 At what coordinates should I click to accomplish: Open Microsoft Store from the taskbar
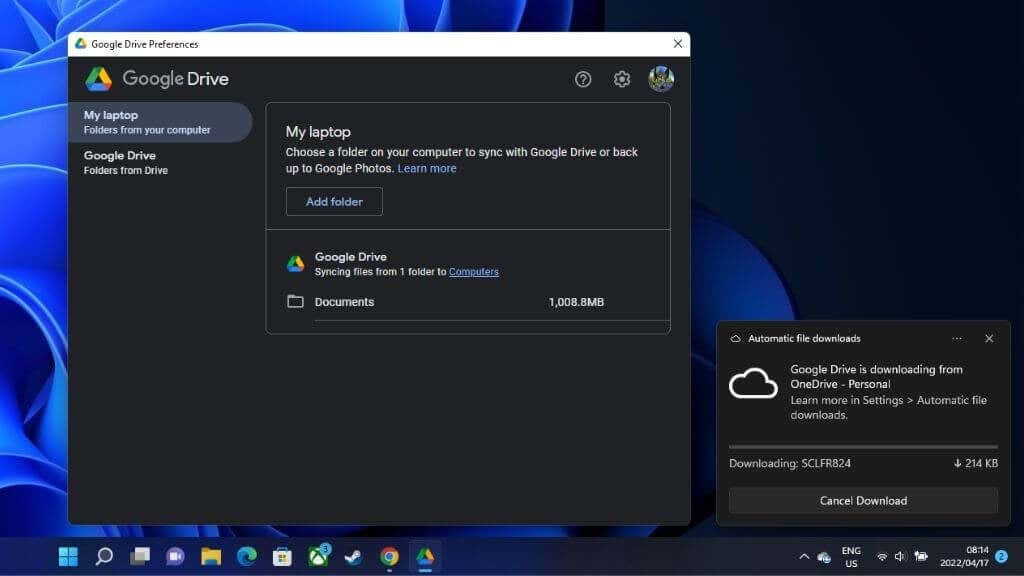coord(282,556)
